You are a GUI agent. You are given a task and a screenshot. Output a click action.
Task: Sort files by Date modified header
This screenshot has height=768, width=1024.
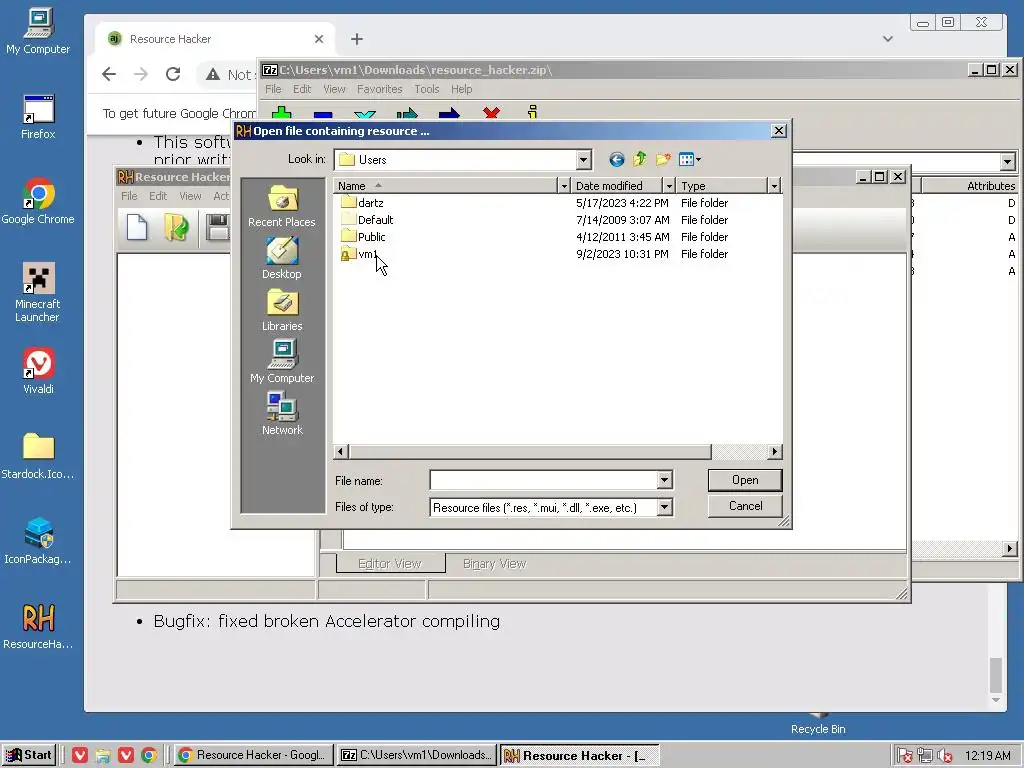tap(617, 186)
